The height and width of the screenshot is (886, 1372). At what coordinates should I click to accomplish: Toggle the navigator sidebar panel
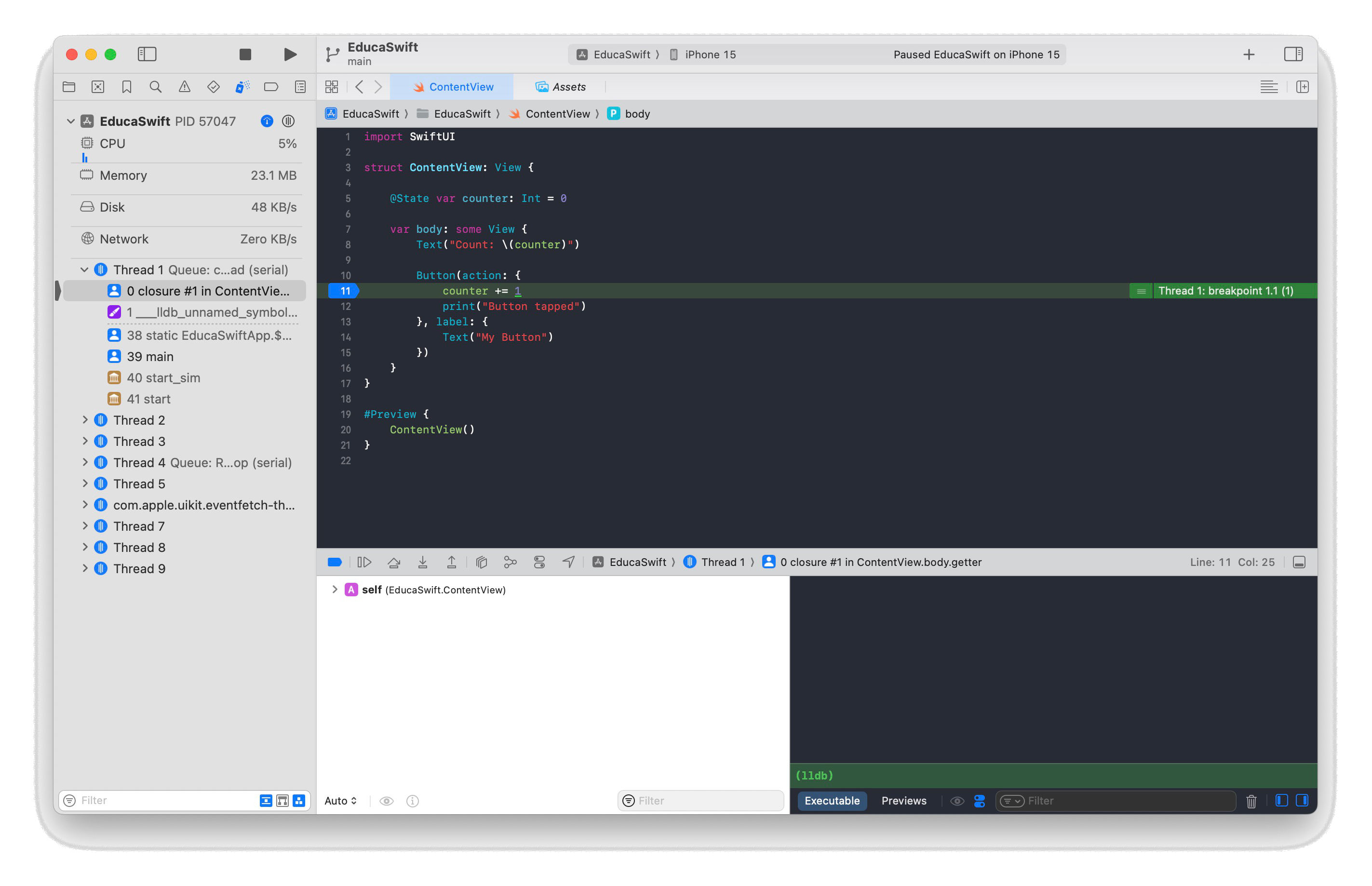(147, 54)
